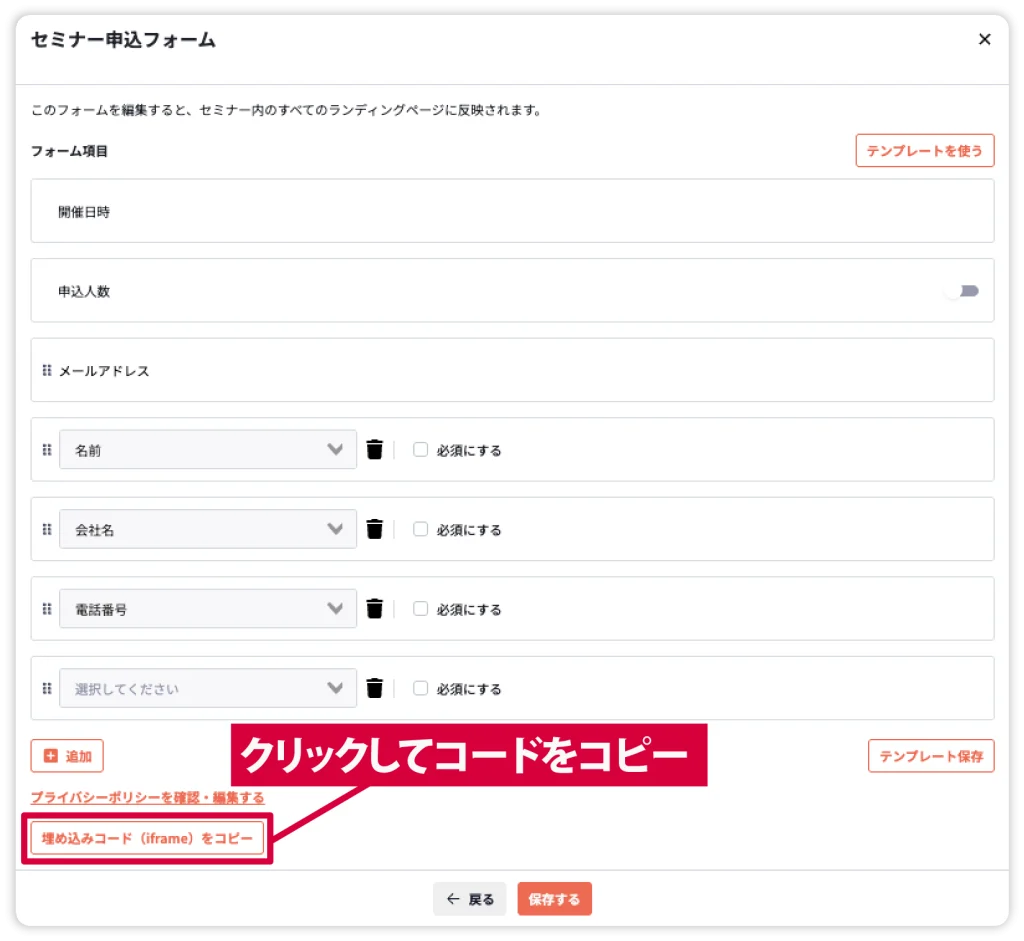The height and width of the screenshot is (941, 1024).
Task: Click the drag handle beside 会社名 row
Action: point(47,529)
